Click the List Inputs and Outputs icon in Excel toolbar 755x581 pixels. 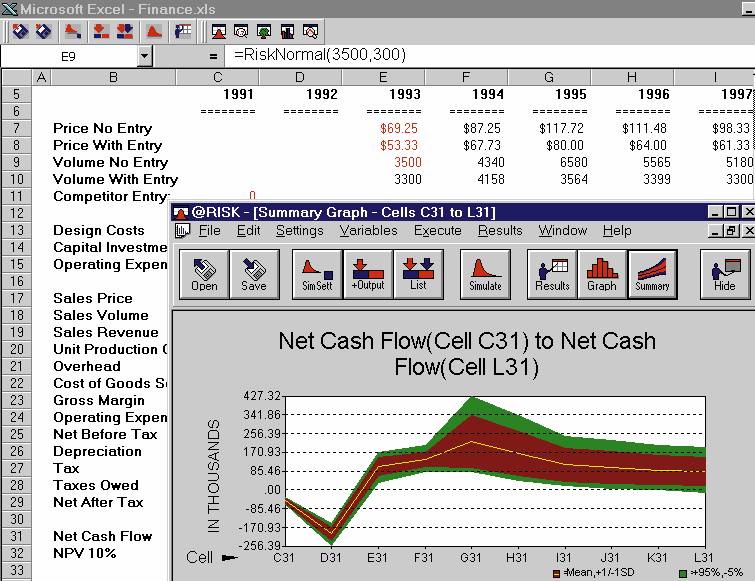[x=125, y=32]
